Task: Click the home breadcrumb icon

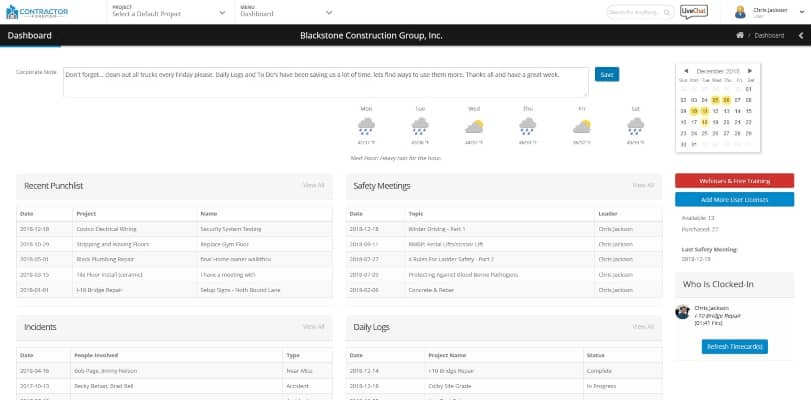Action: 740,35
